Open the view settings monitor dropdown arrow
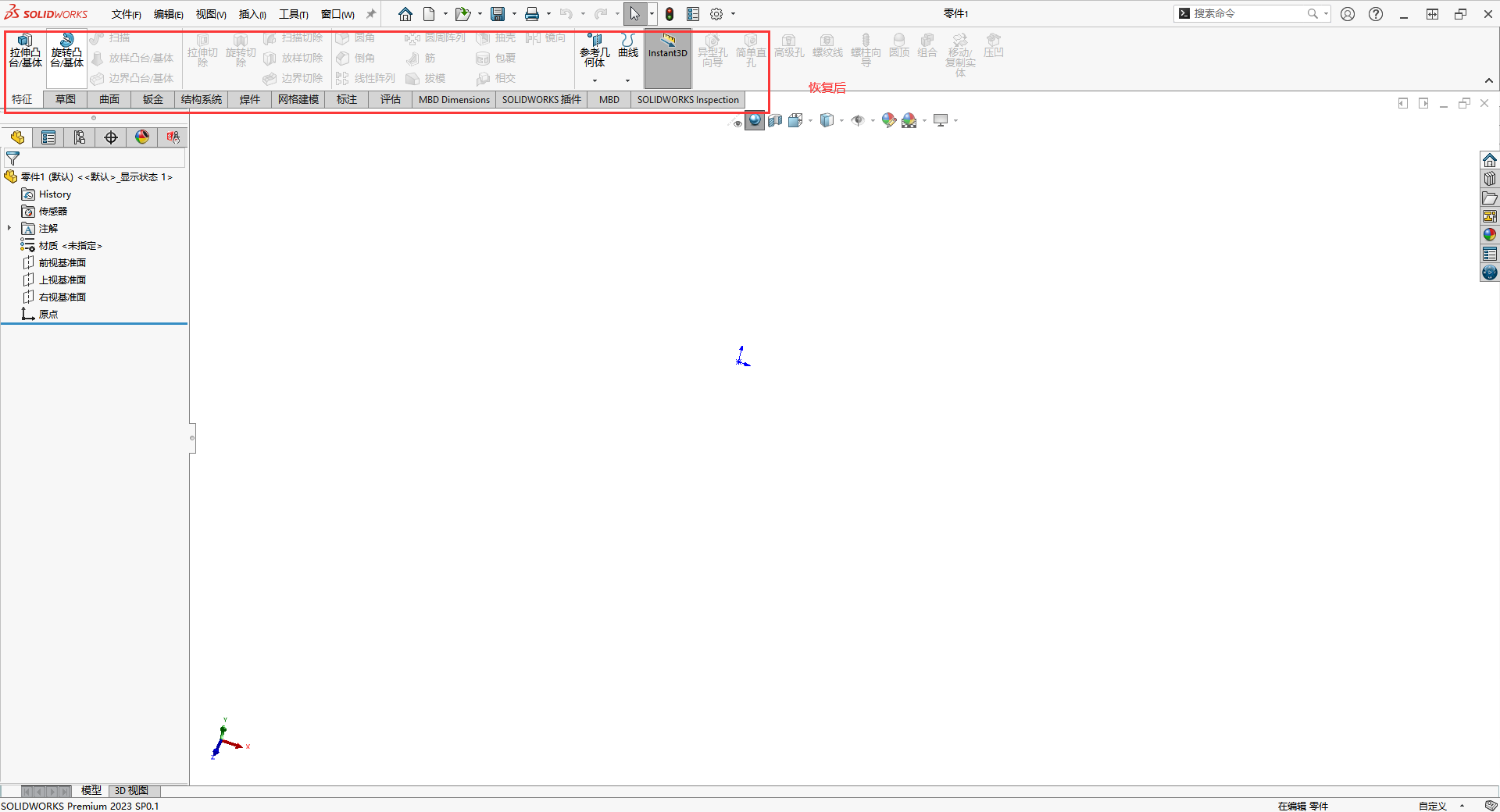Screen dimensions: 1500x812 pos(955,121)
